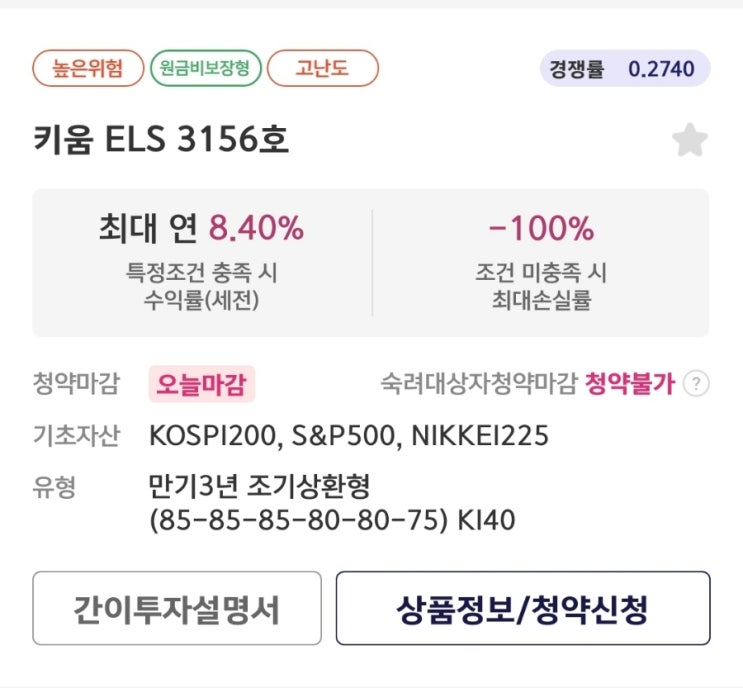Image resolution: width=743 pixels, height=688 pixels.
Task: Click the 최대 연 8.40% yield figure
Action: pos(200,229)
